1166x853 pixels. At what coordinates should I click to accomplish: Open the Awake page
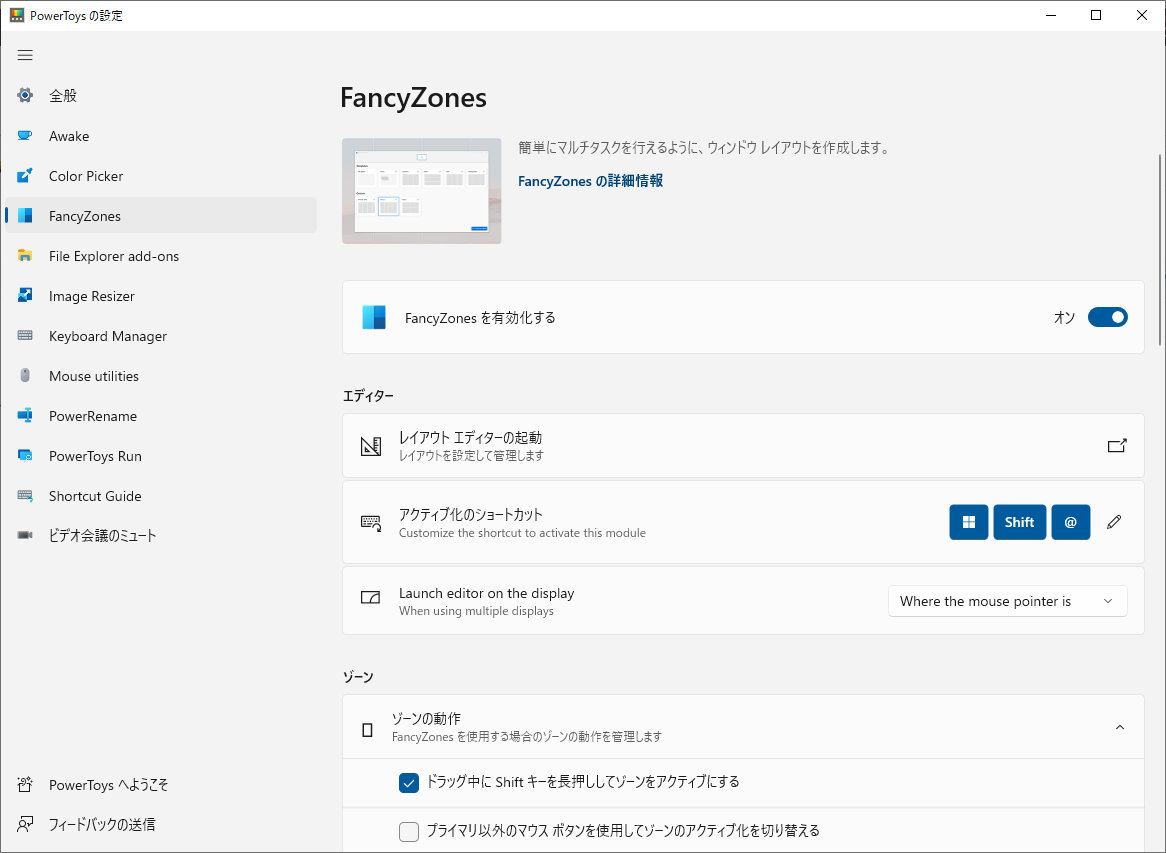point(161,135)
